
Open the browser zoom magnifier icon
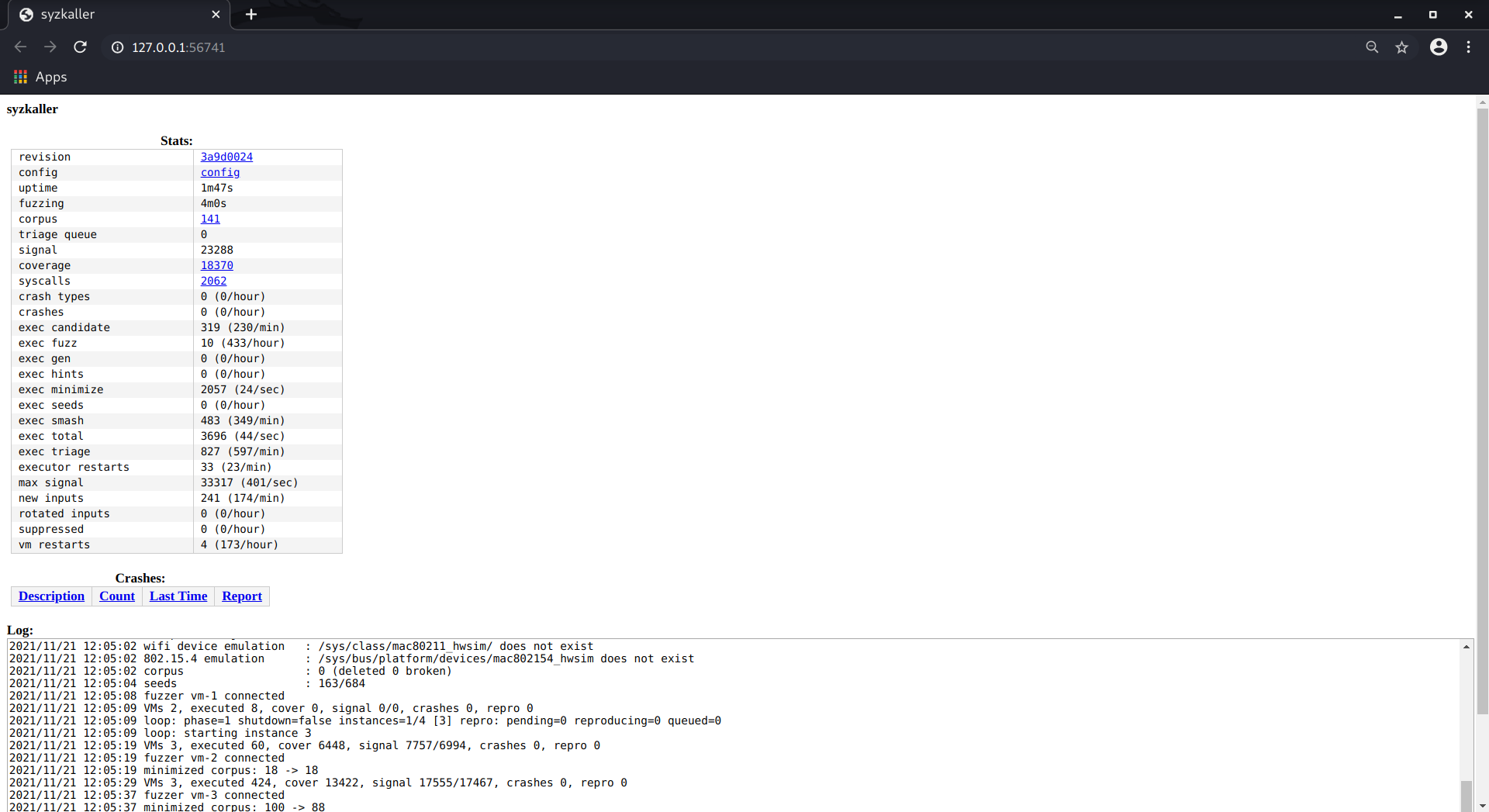tap(1372, 47)
